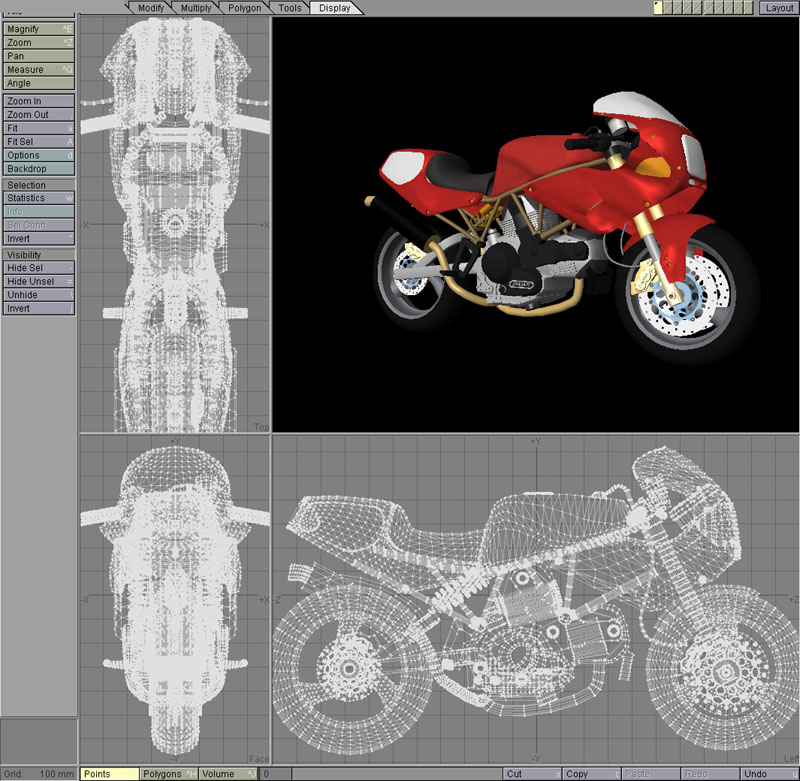Click the Hide Unsel button

point(39,281)
